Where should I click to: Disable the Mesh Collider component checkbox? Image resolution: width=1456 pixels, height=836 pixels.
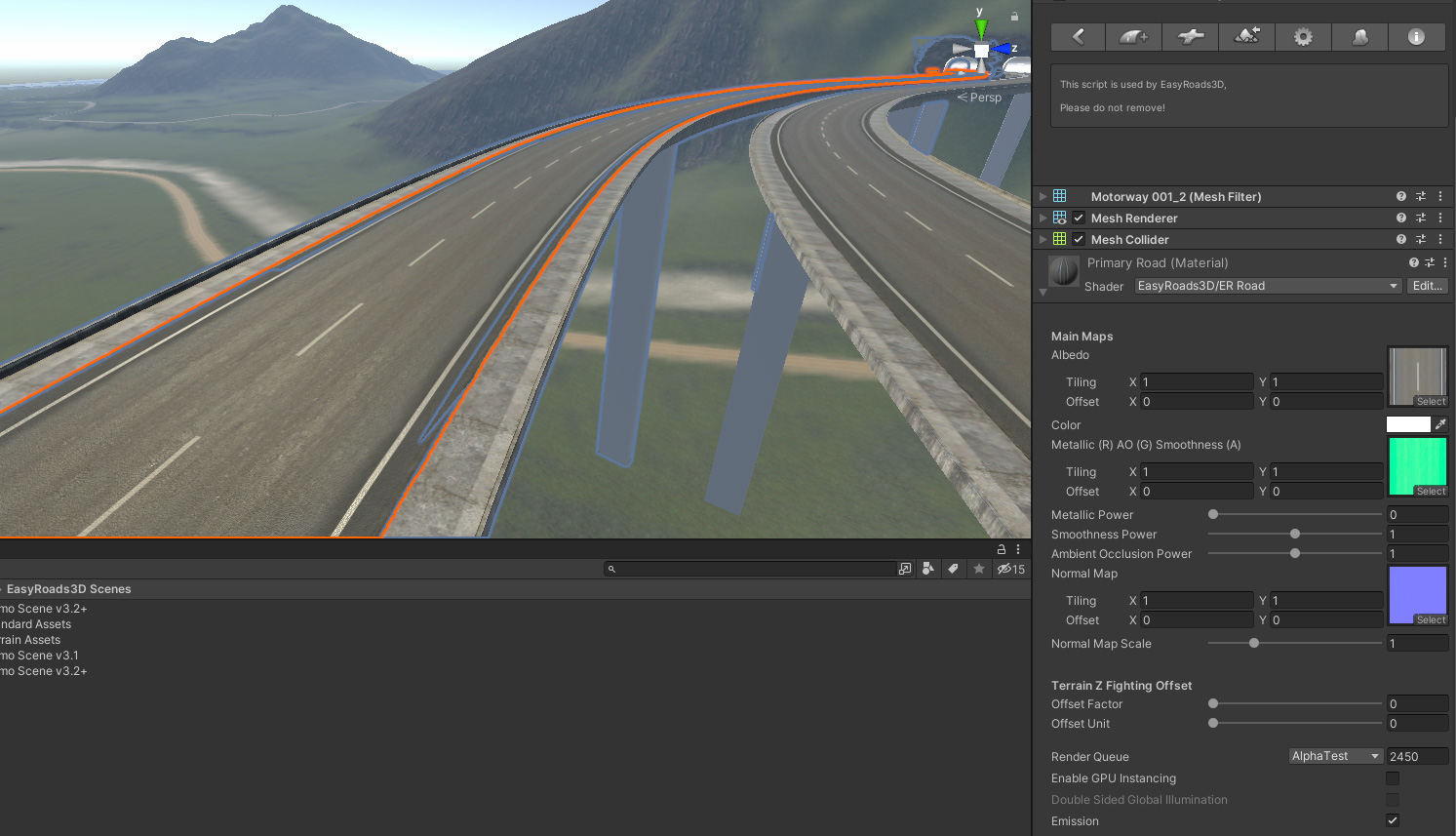click(1078, 239)
